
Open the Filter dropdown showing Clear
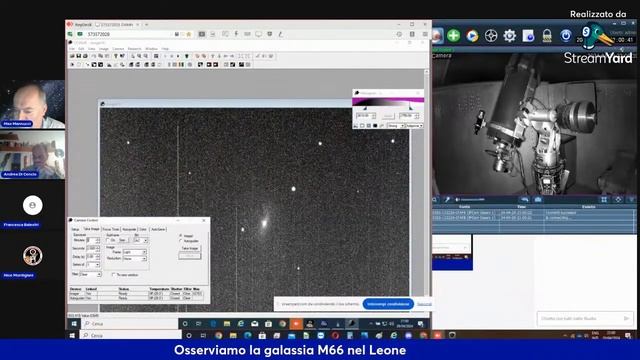(90, 274)
